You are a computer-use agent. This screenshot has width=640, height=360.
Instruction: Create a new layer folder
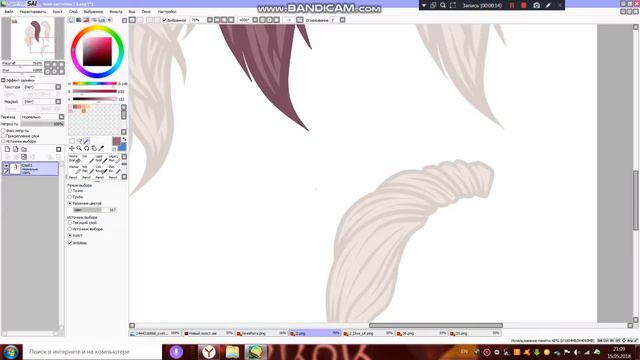(x=24, y=149)
